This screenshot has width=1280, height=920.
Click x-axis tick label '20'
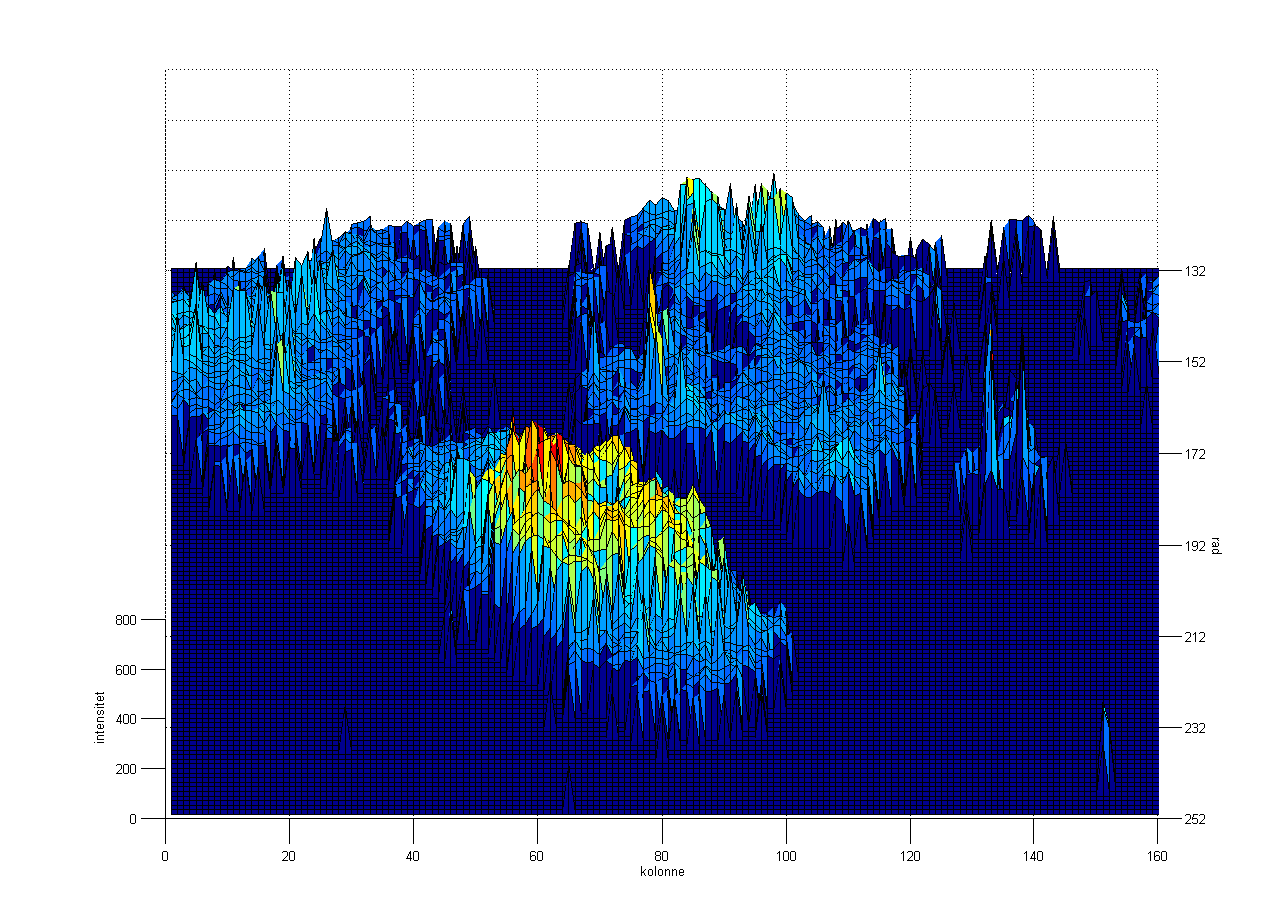(x=289, y=856)
